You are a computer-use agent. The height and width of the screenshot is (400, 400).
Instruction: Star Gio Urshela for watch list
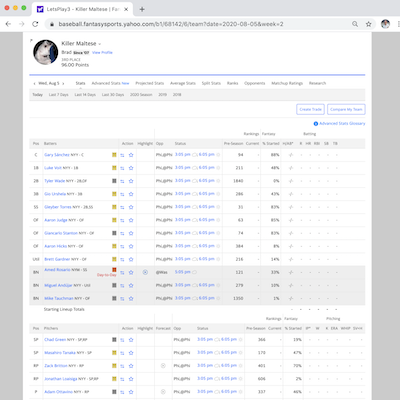(131, 194)
